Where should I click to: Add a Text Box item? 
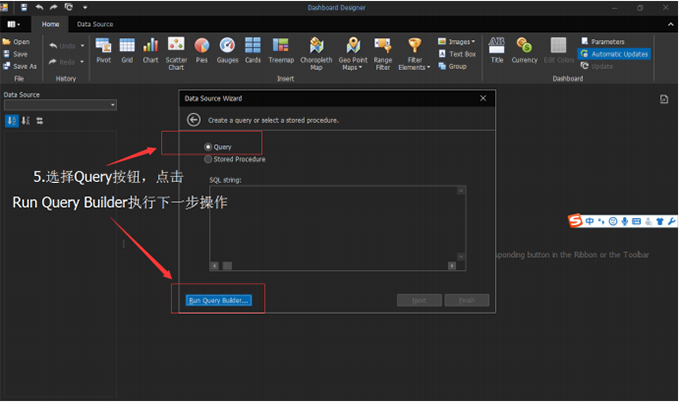click(x=458, y=54)
